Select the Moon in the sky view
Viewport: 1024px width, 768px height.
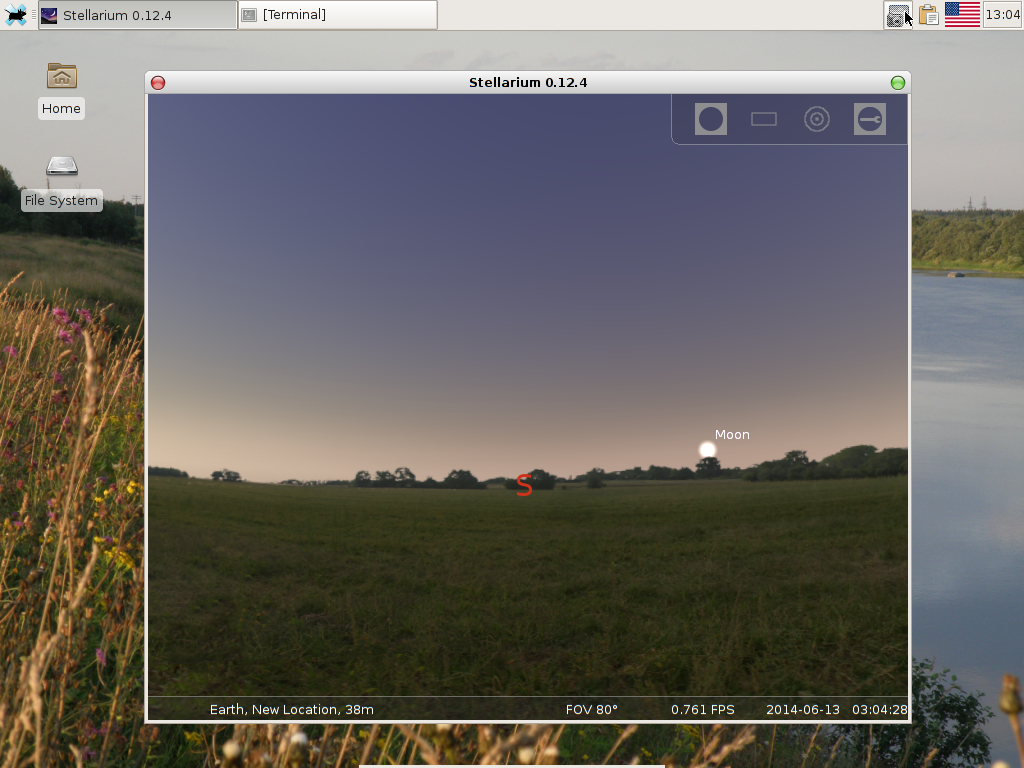coord(707,449)
